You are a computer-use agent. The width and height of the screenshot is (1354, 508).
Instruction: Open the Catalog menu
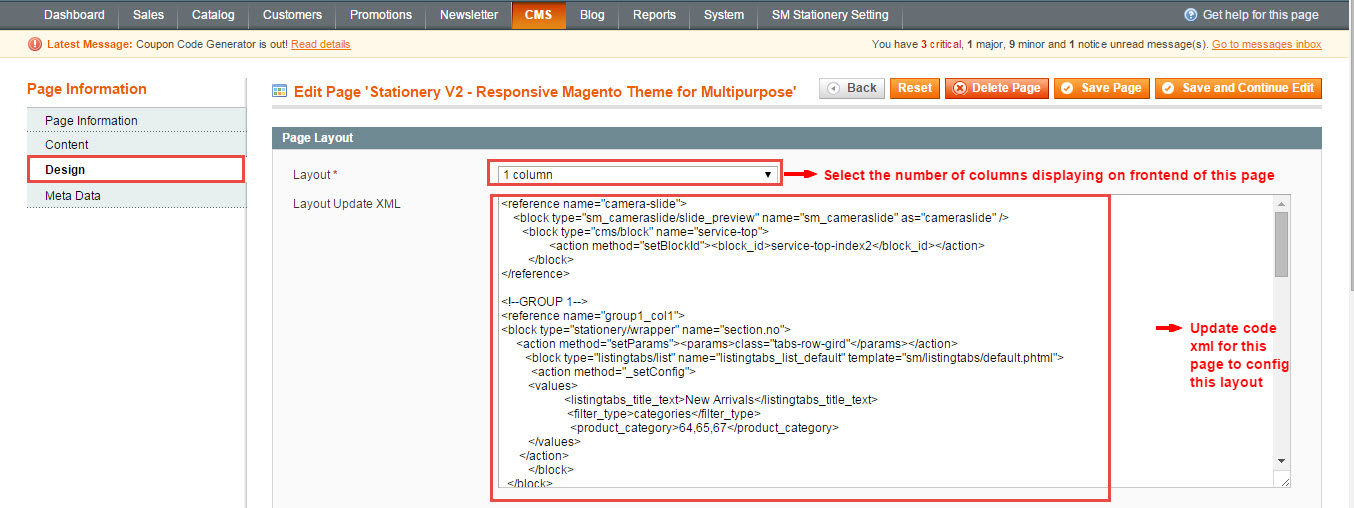pyautogui.click(x=213, y=15)
